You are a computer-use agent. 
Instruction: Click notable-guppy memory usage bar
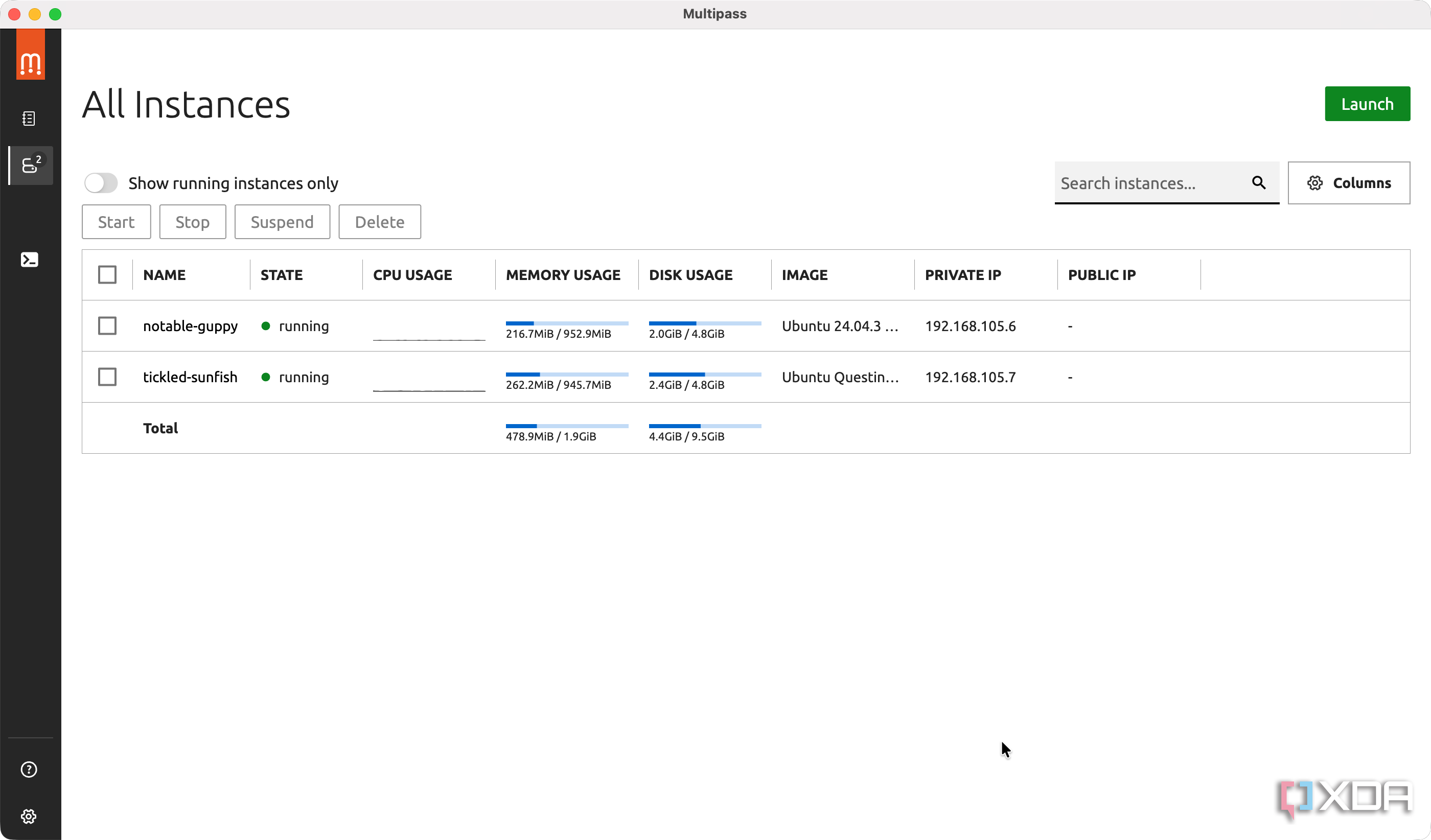(x=567, y=323)
